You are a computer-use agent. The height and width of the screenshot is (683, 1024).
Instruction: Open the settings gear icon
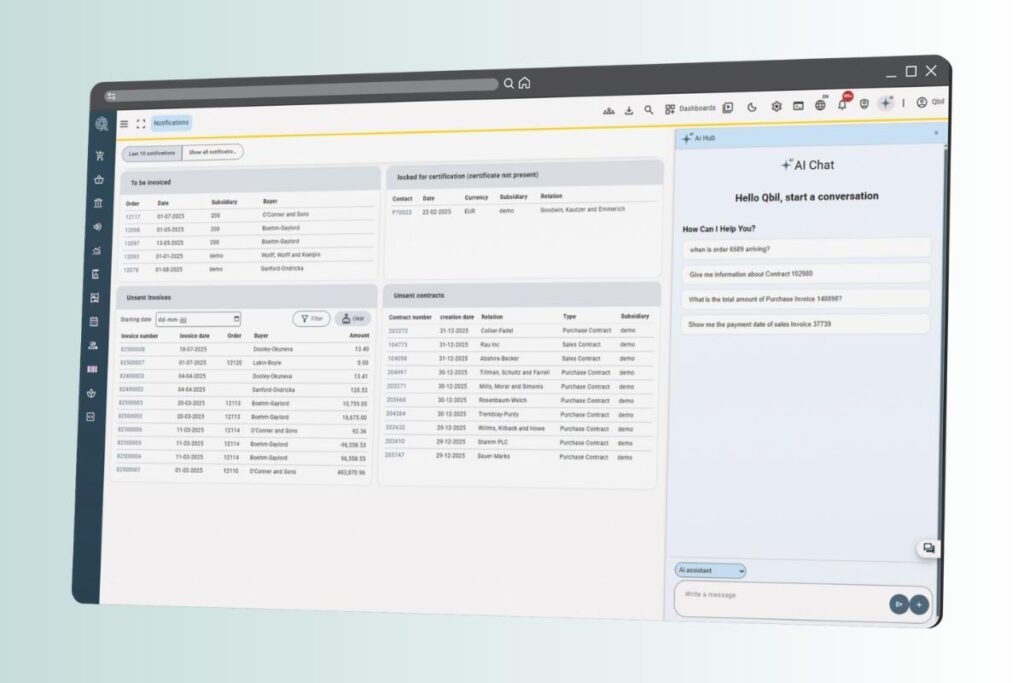(x=776, y=107)
